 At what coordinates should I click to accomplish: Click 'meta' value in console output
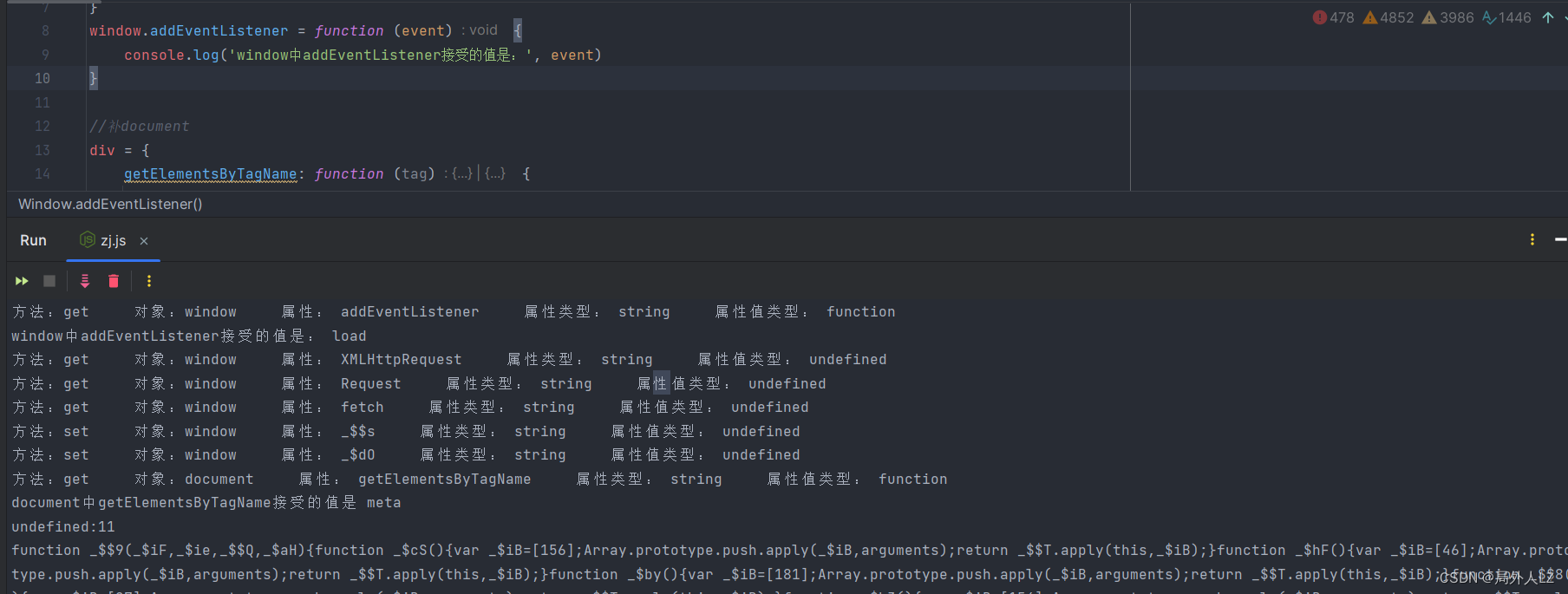coord(383,502)
